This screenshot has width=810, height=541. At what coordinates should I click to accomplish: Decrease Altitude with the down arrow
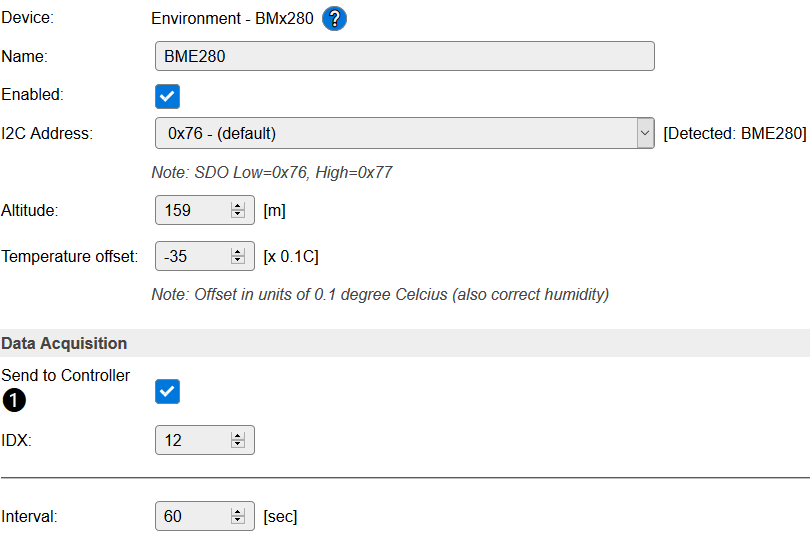click(238, 215)
